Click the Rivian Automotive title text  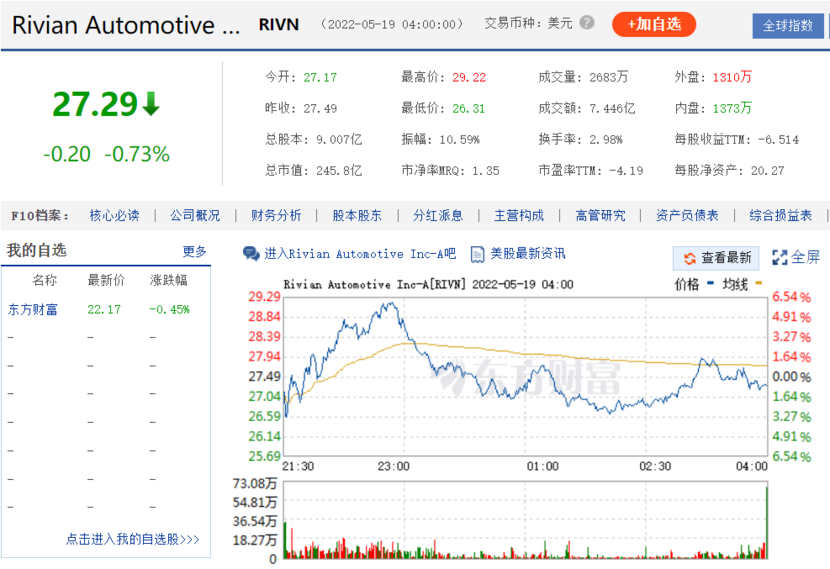coord(125,25)
